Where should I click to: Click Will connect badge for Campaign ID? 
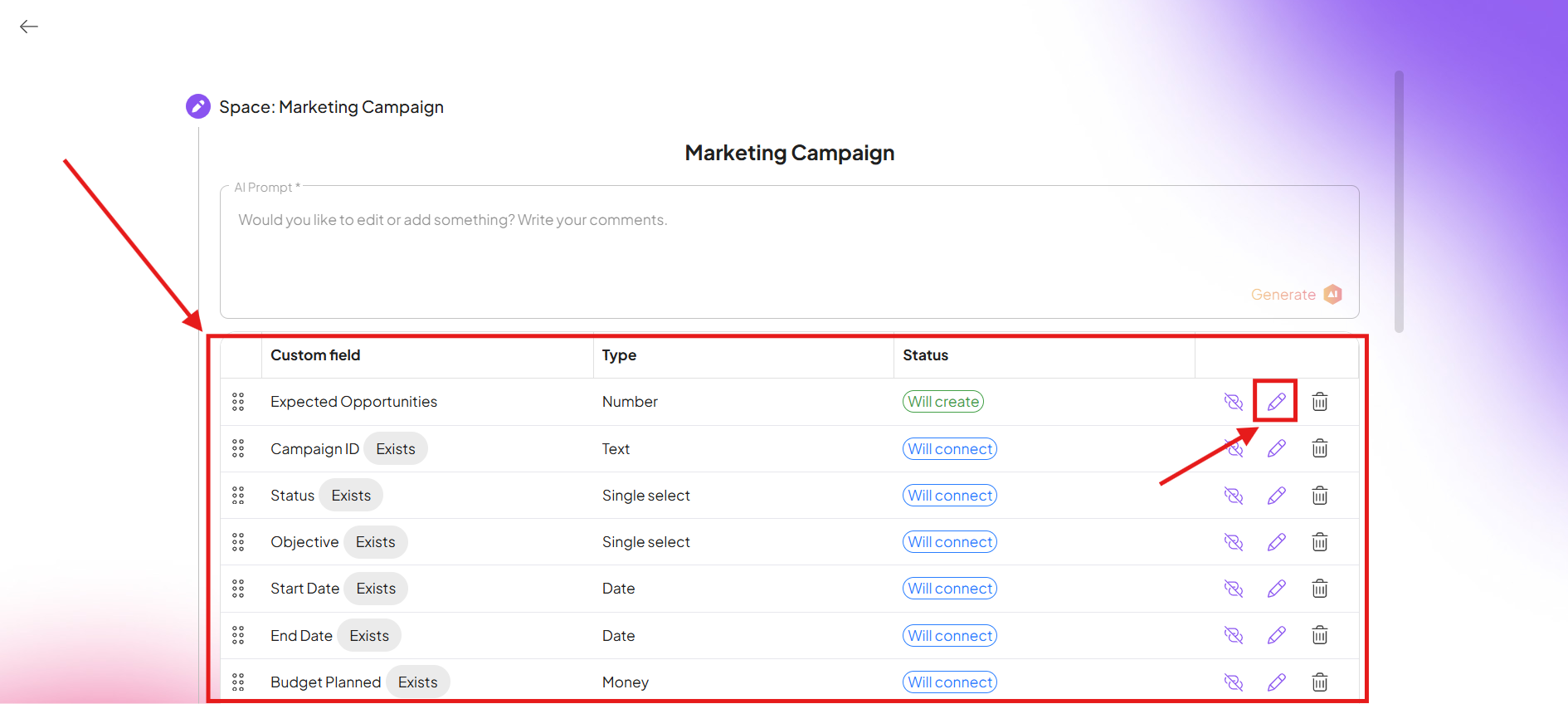point(949,449)
